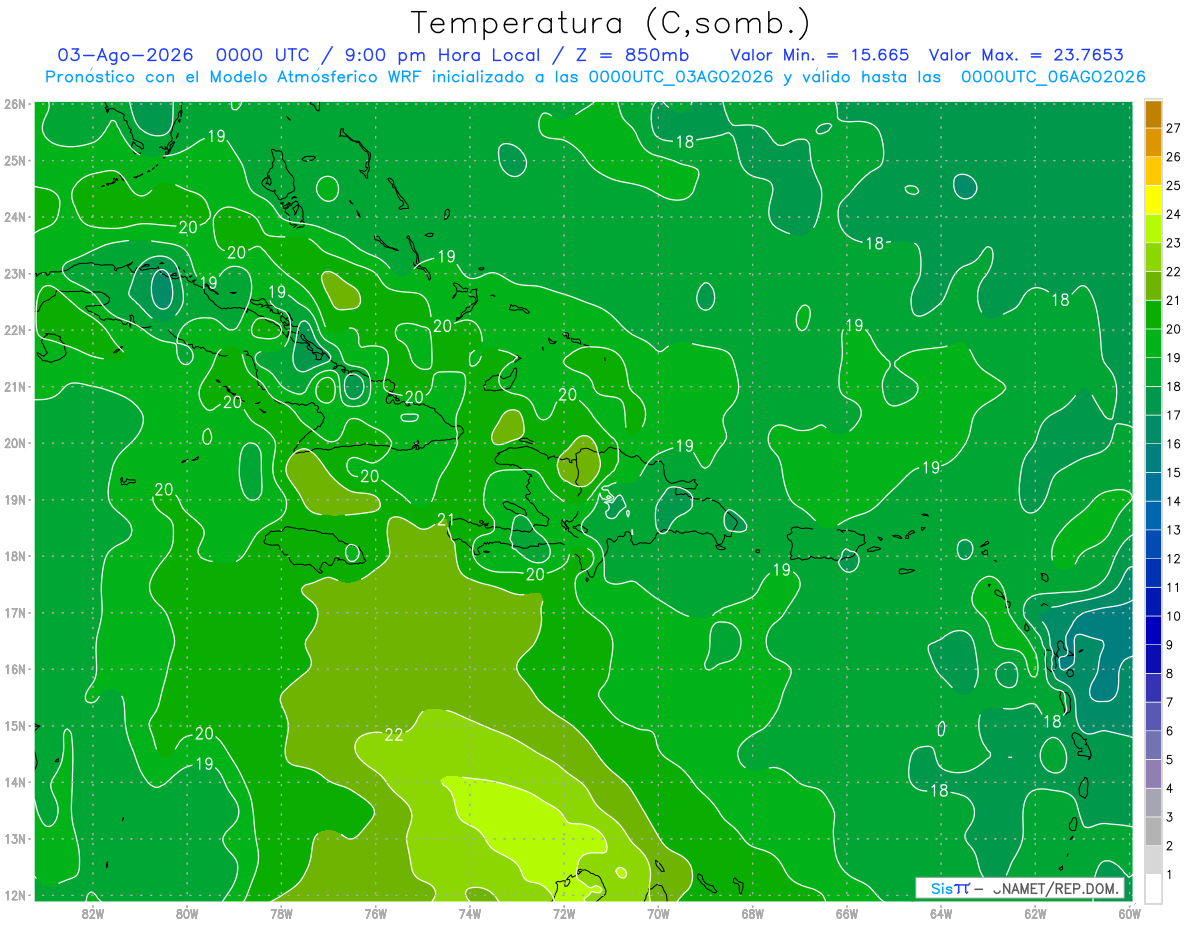1200x927 pixels.
Task: Click "Valor Min. = 15.665" readout
Action: 819,55
